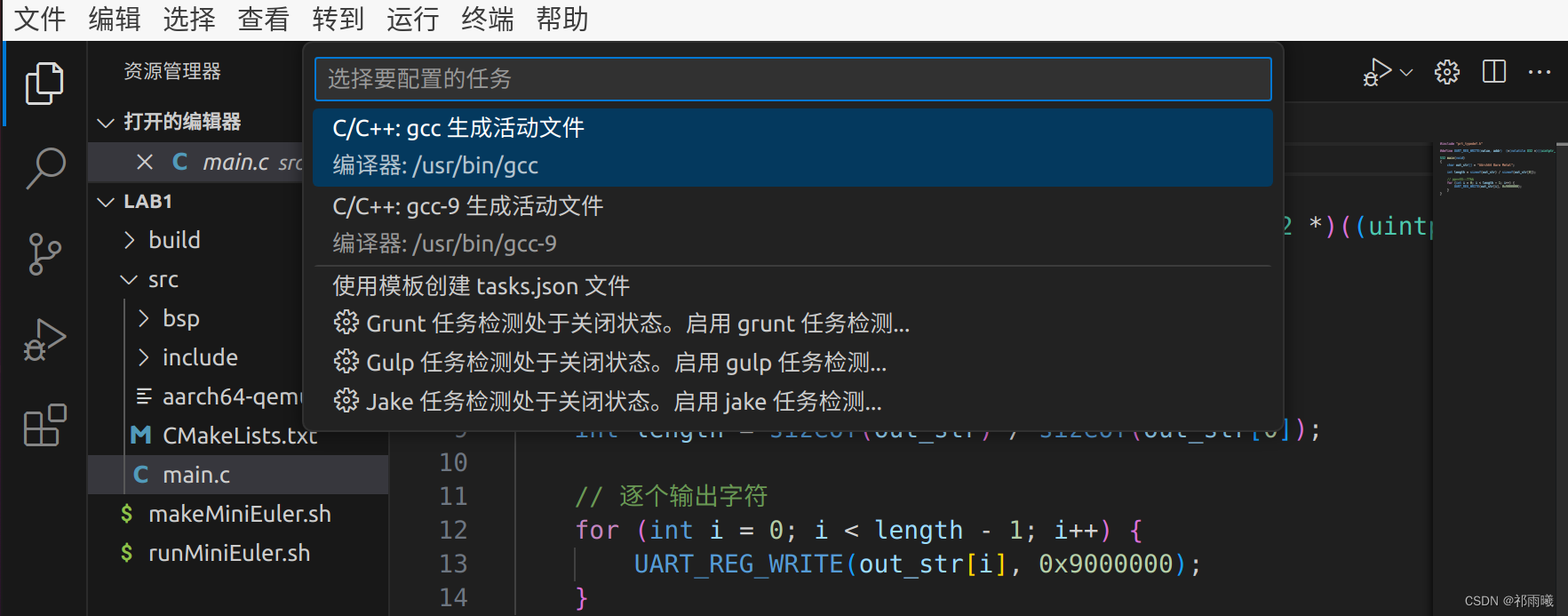Click the 资源管理器 panel title
This screenshot has height=616, width=1568.
pyautogui.click(x=172, y=71)
